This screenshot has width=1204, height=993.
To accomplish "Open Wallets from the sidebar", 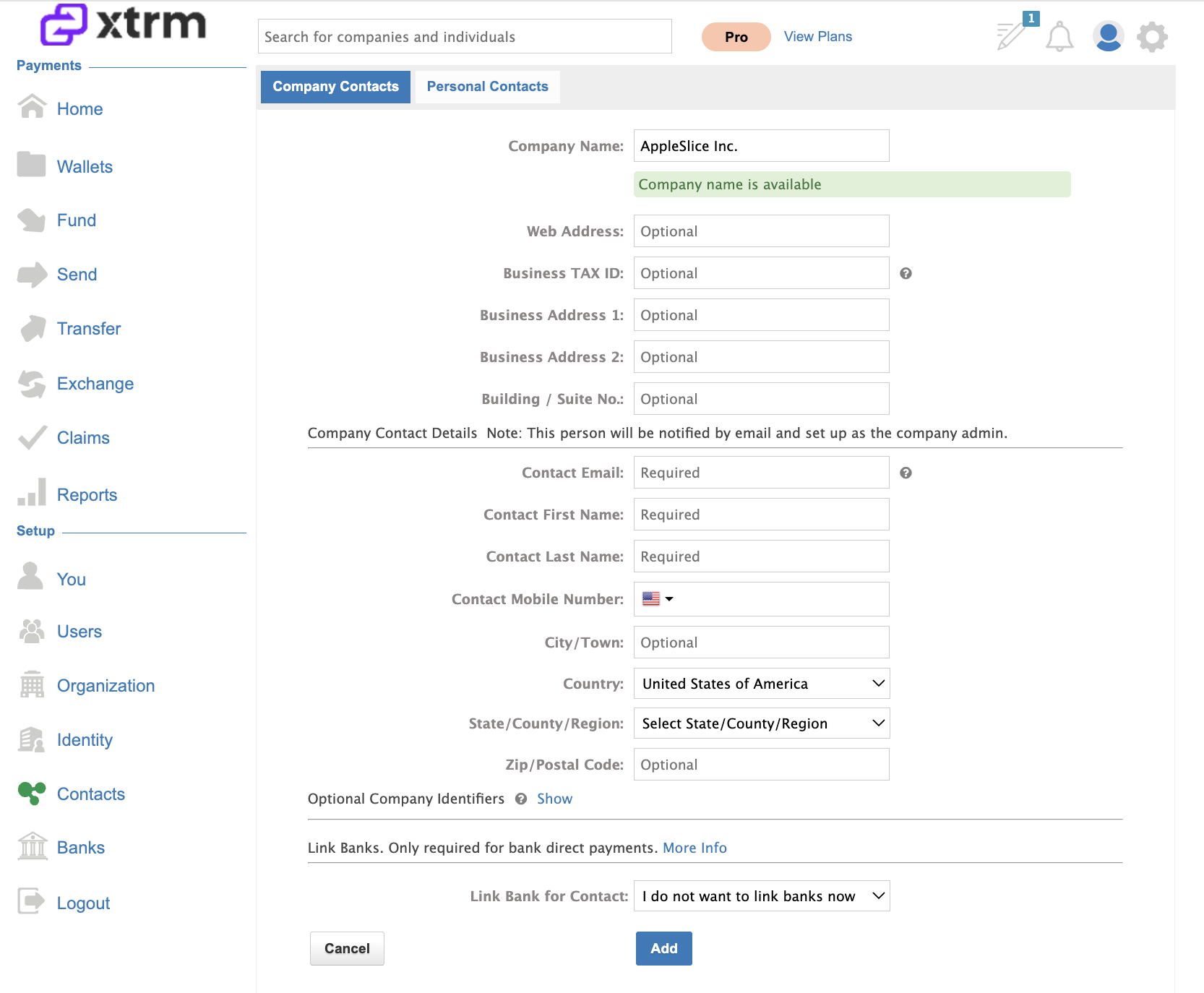I will [x=85, y=167].
